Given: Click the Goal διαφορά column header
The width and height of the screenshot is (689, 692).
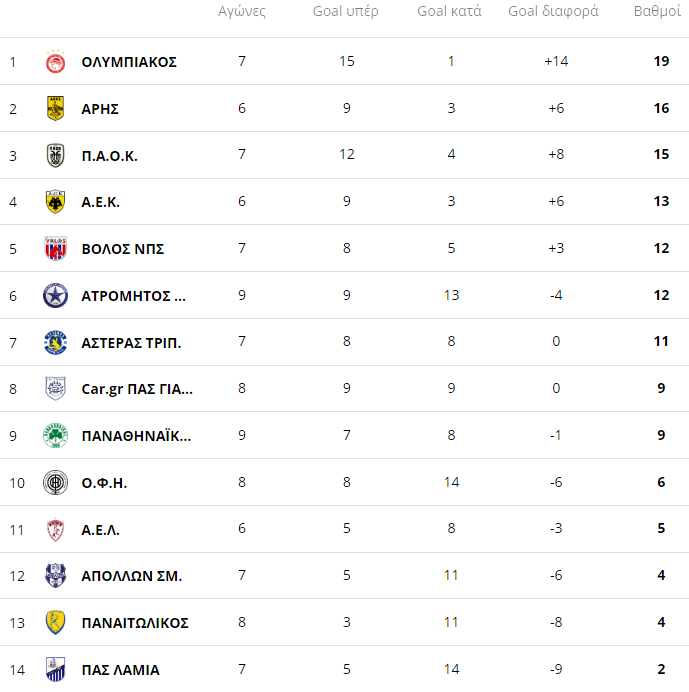Looking at the screenshot, I should pos(553,11).
